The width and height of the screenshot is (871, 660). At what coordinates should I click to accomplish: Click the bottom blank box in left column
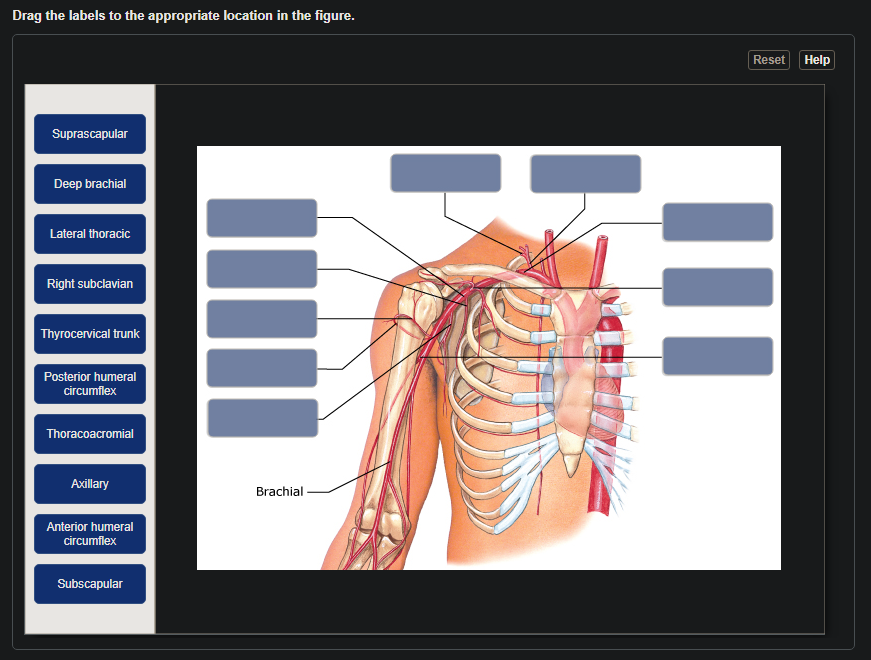(263, 418)
